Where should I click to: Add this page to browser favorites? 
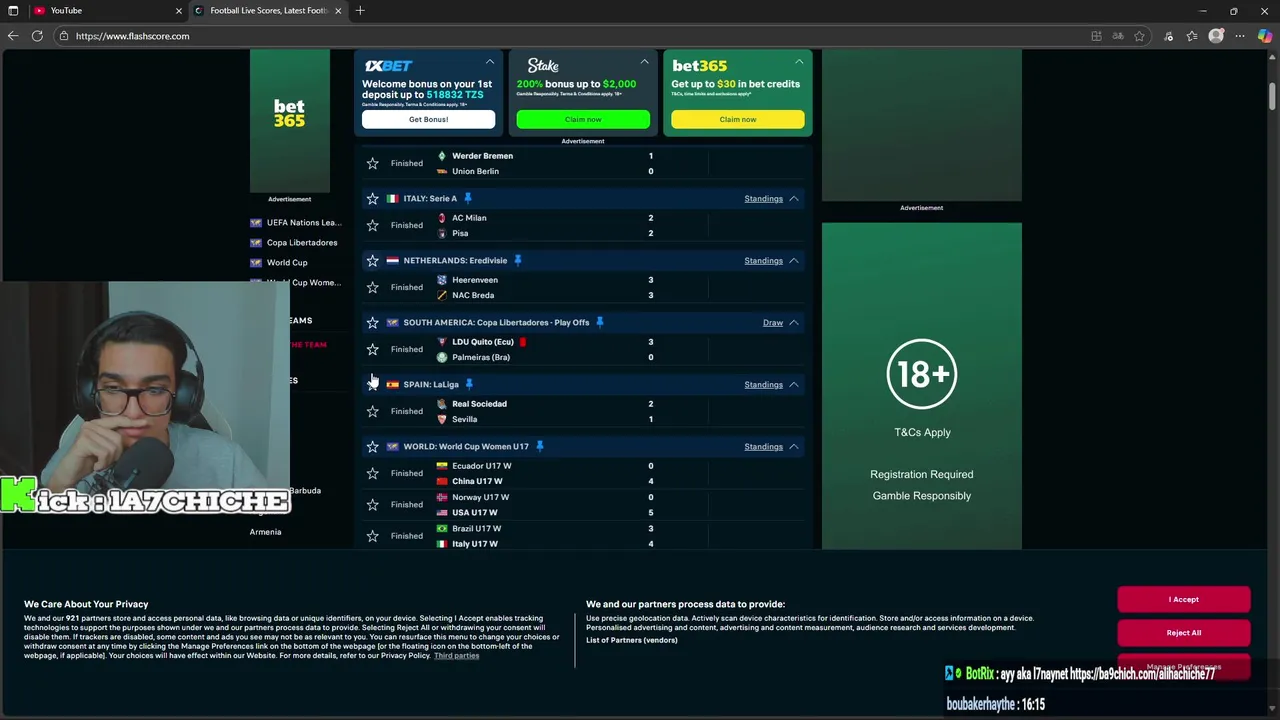pos(1139,36)
